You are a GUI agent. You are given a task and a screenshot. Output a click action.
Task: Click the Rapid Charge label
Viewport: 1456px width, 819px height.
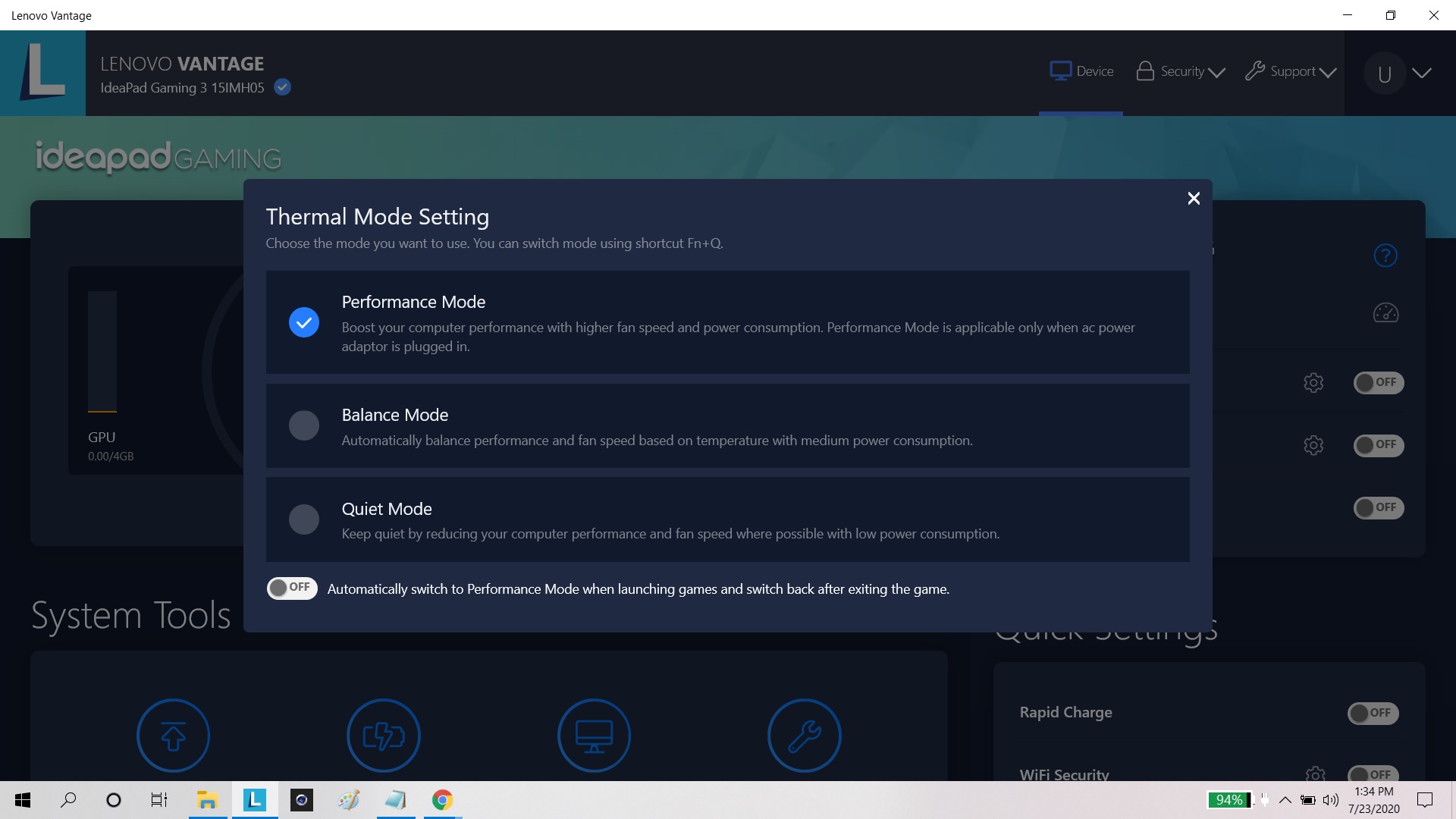pyautogui.click(x=1065, y=712)
